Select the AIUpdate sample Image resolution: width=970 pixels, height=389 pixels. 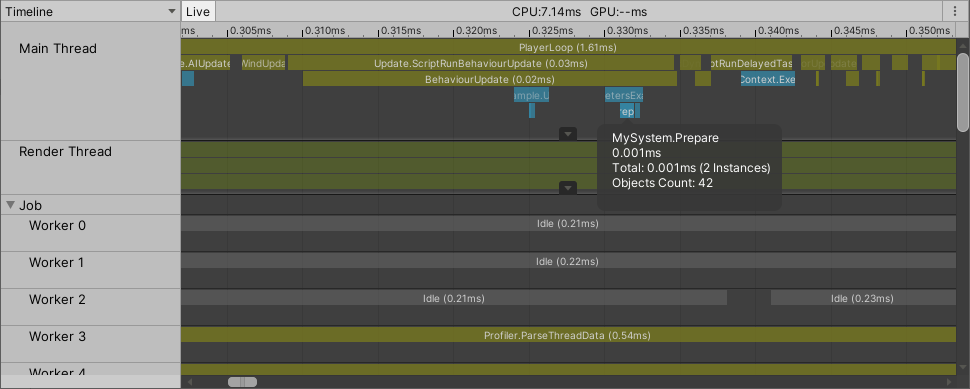(x=205, y=63)
